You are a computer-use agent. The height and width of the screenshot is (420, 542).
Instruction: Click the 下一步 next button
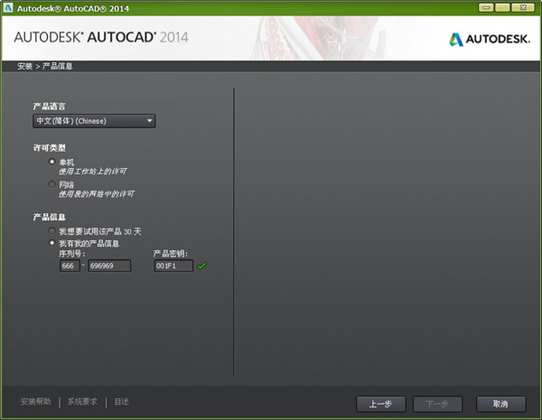point(437,404)
